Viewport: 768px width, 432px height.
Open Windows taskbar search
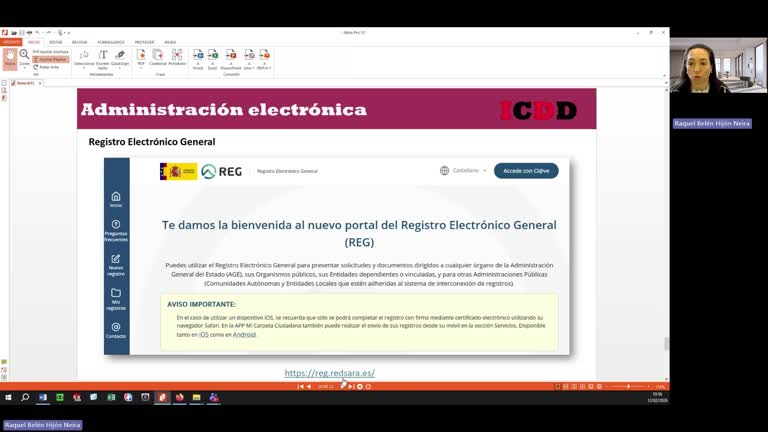25,397
